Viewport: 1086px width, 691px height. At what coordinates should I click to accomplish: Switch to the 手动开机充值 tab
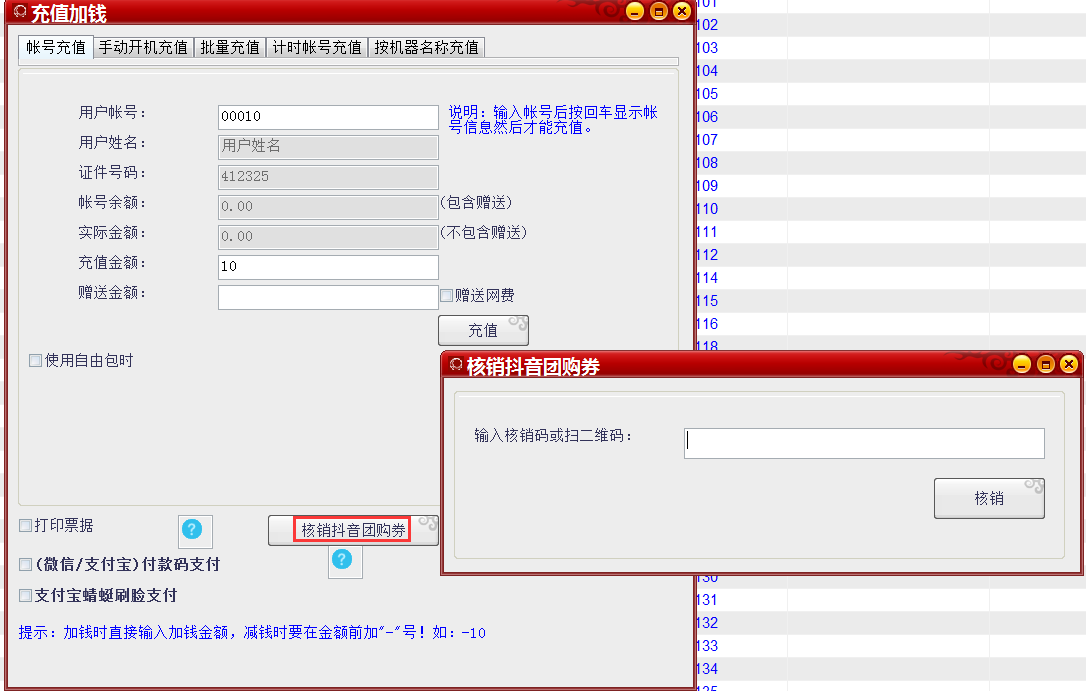click(143, 47)
